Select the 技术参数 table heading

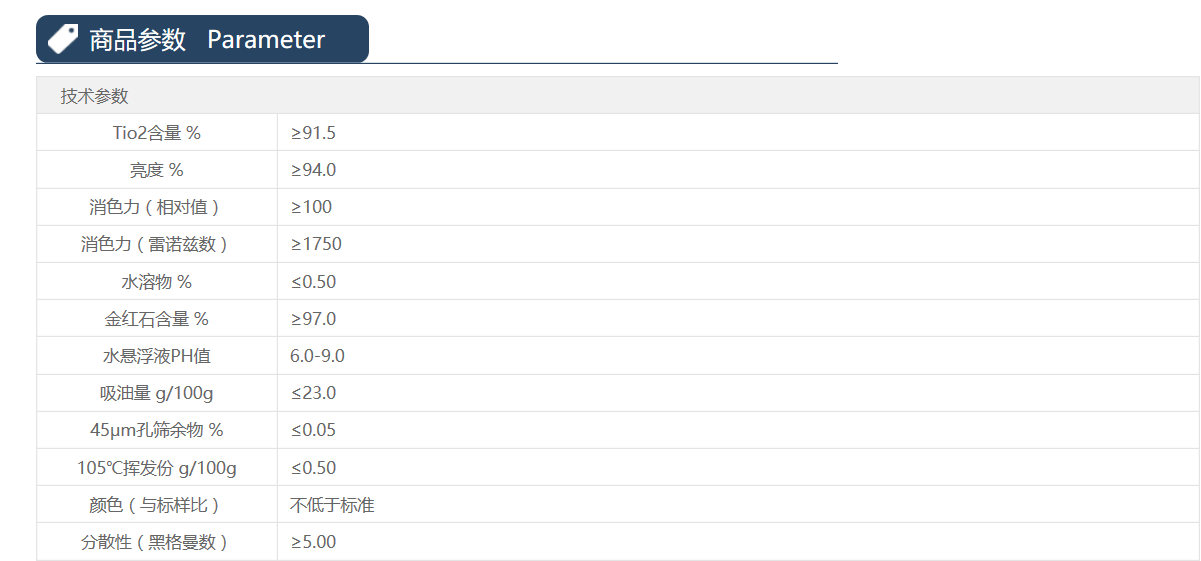tap(94, 96)
